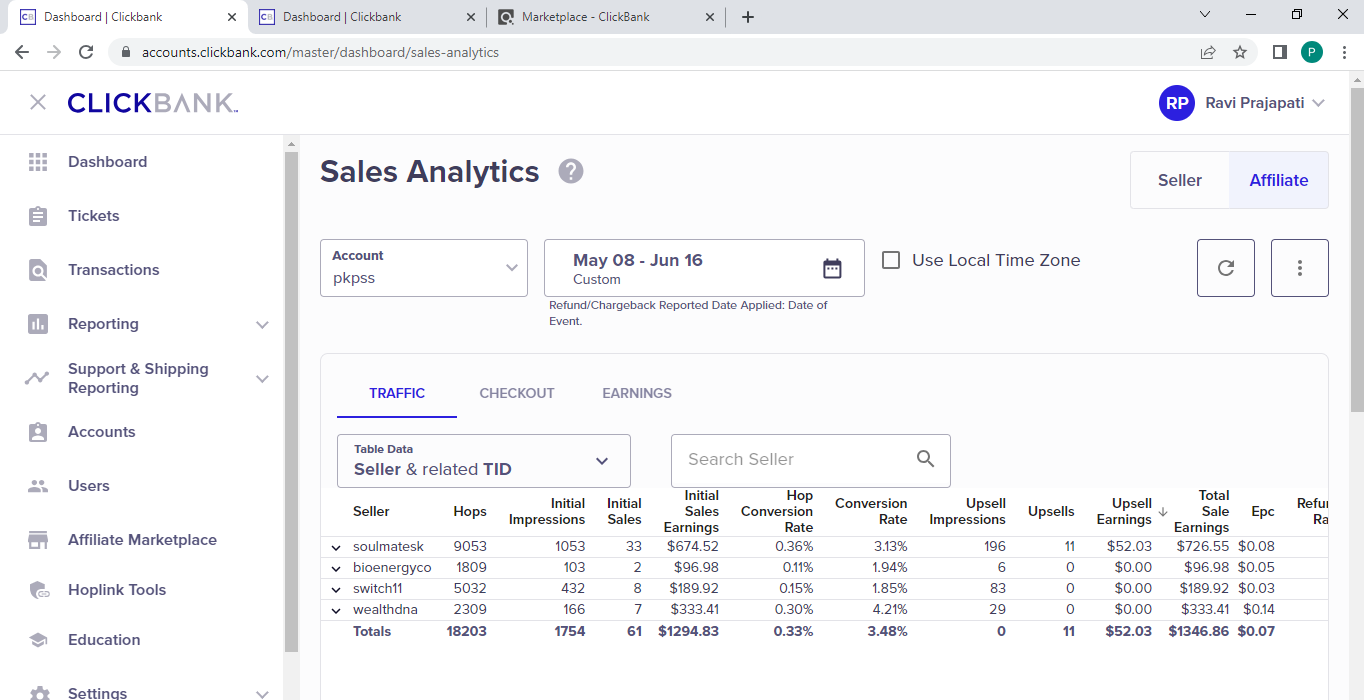Click the browser reload button
The image size is (1364, 700).
86,52
